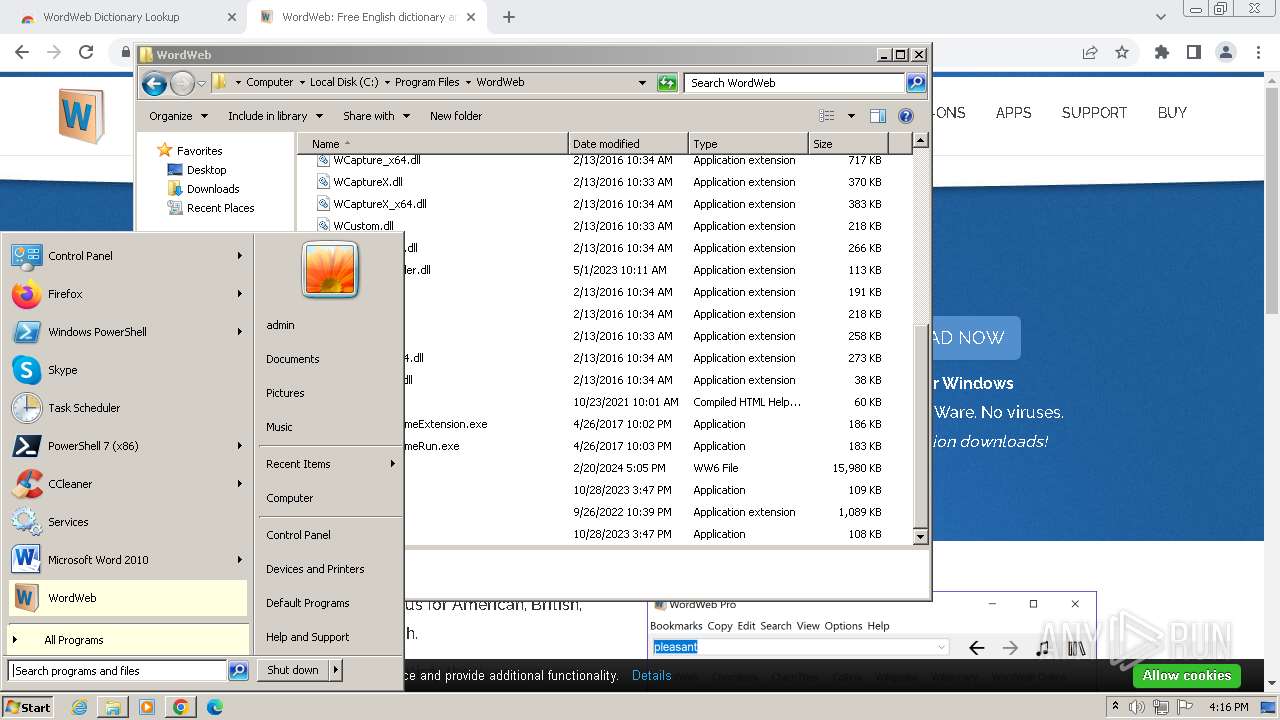
Task: Expand Microsoft Word 2010 jump list arrow
Action: 240,560
